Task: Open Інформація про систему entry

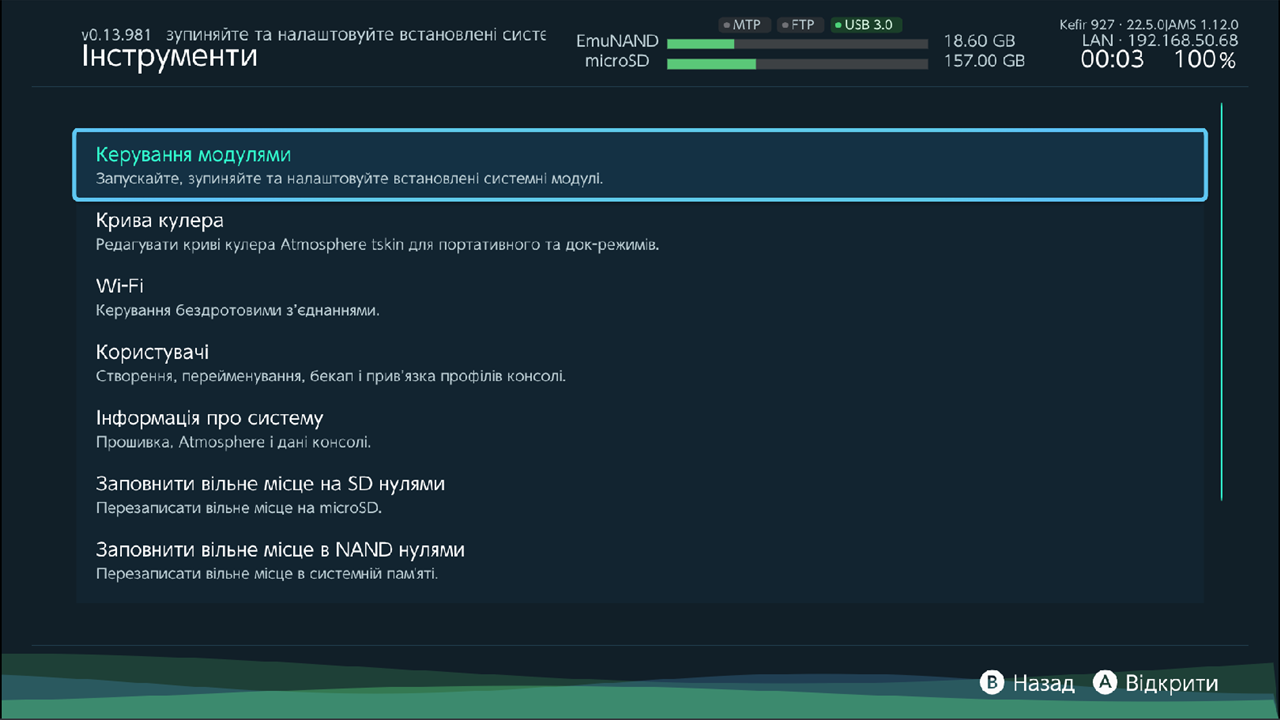Action: [640, 429]
